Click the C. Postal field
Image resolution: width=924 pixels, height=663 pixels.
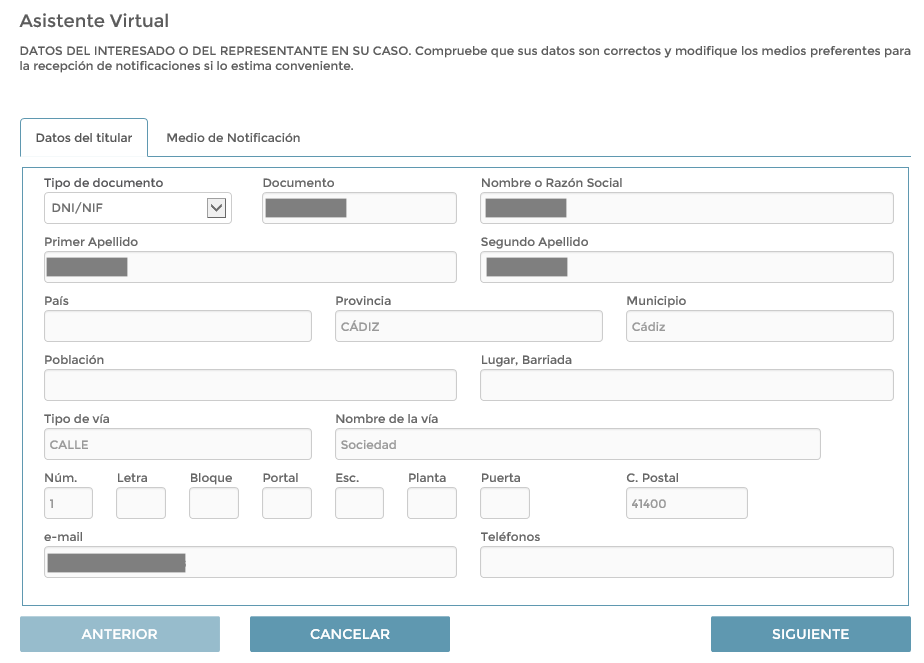(686, 503)
